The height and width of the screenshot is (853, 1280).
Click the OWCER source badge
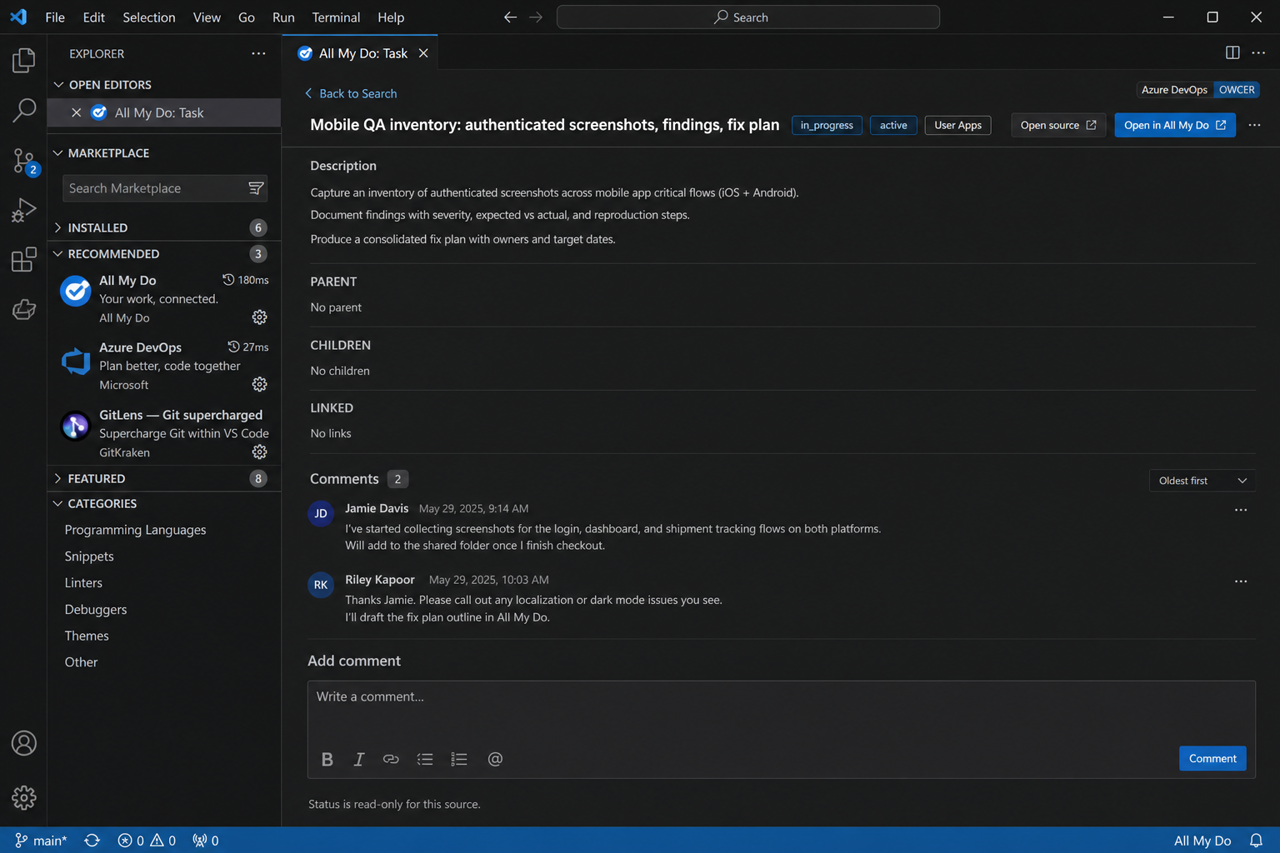click(x=1236, y=90)
